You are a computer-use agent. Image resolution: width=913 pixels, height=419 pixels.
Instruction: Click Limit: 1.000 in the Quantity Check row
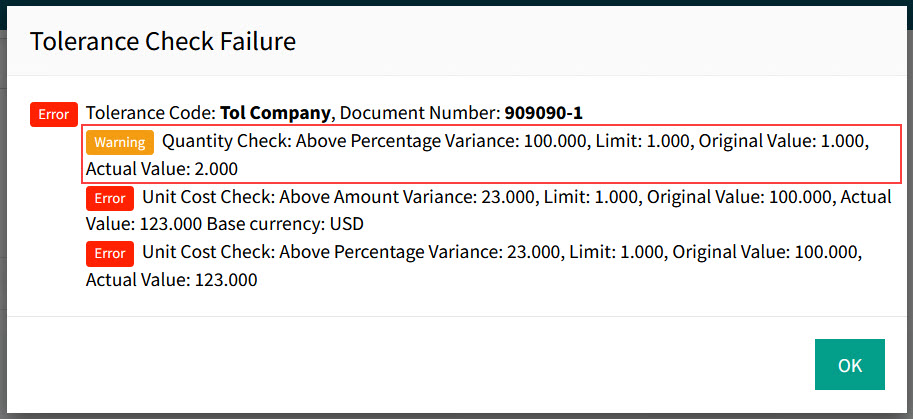[642, 141]
